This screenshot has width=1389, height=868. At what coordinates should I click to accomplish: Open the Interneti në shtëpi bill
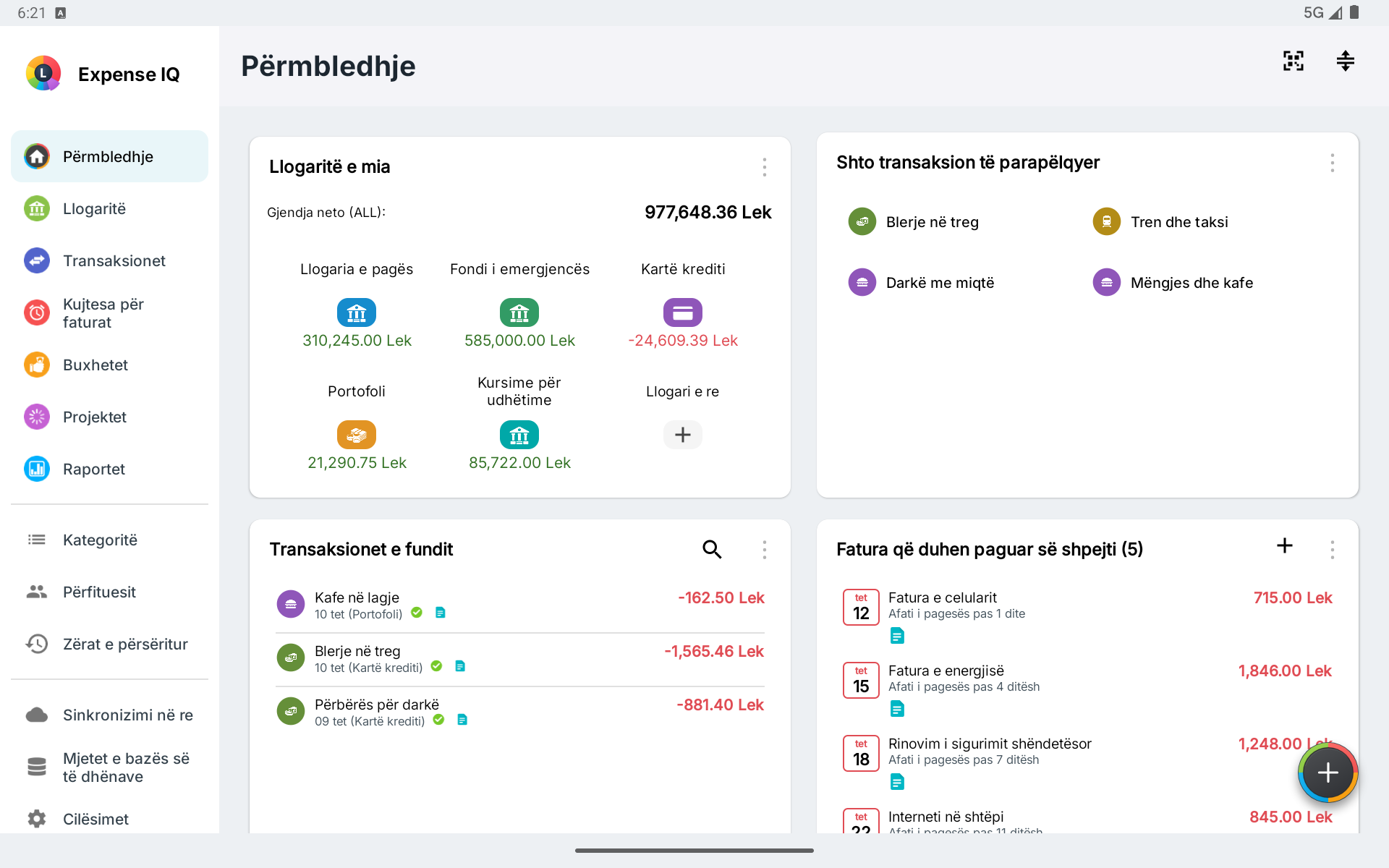(1087, 820)
